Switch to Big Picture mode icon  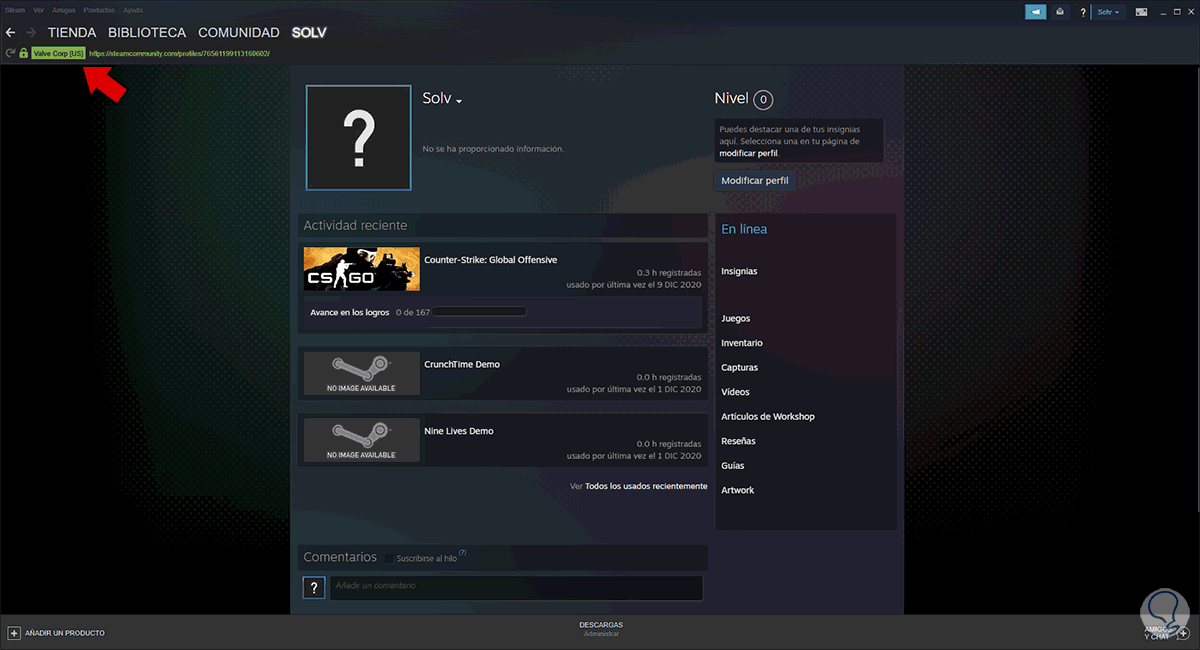[1141, 12]
